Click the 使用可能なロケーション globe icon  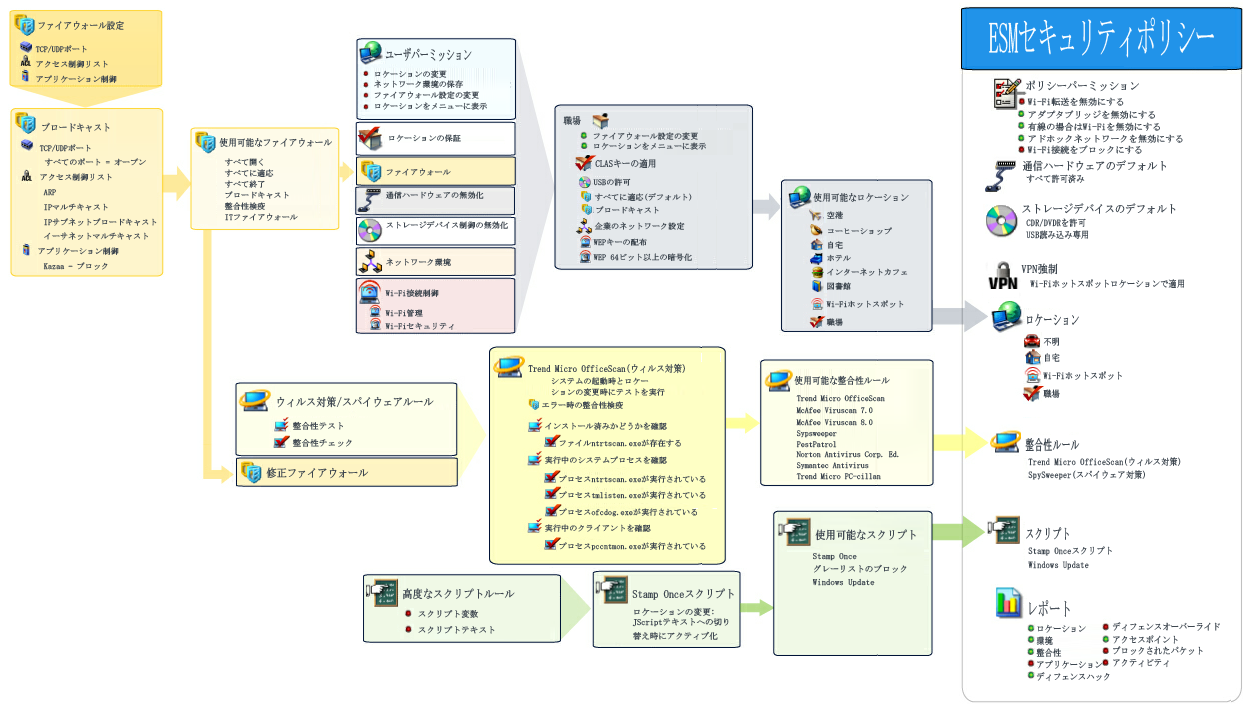pyautogui.click(x=799, y=195)
